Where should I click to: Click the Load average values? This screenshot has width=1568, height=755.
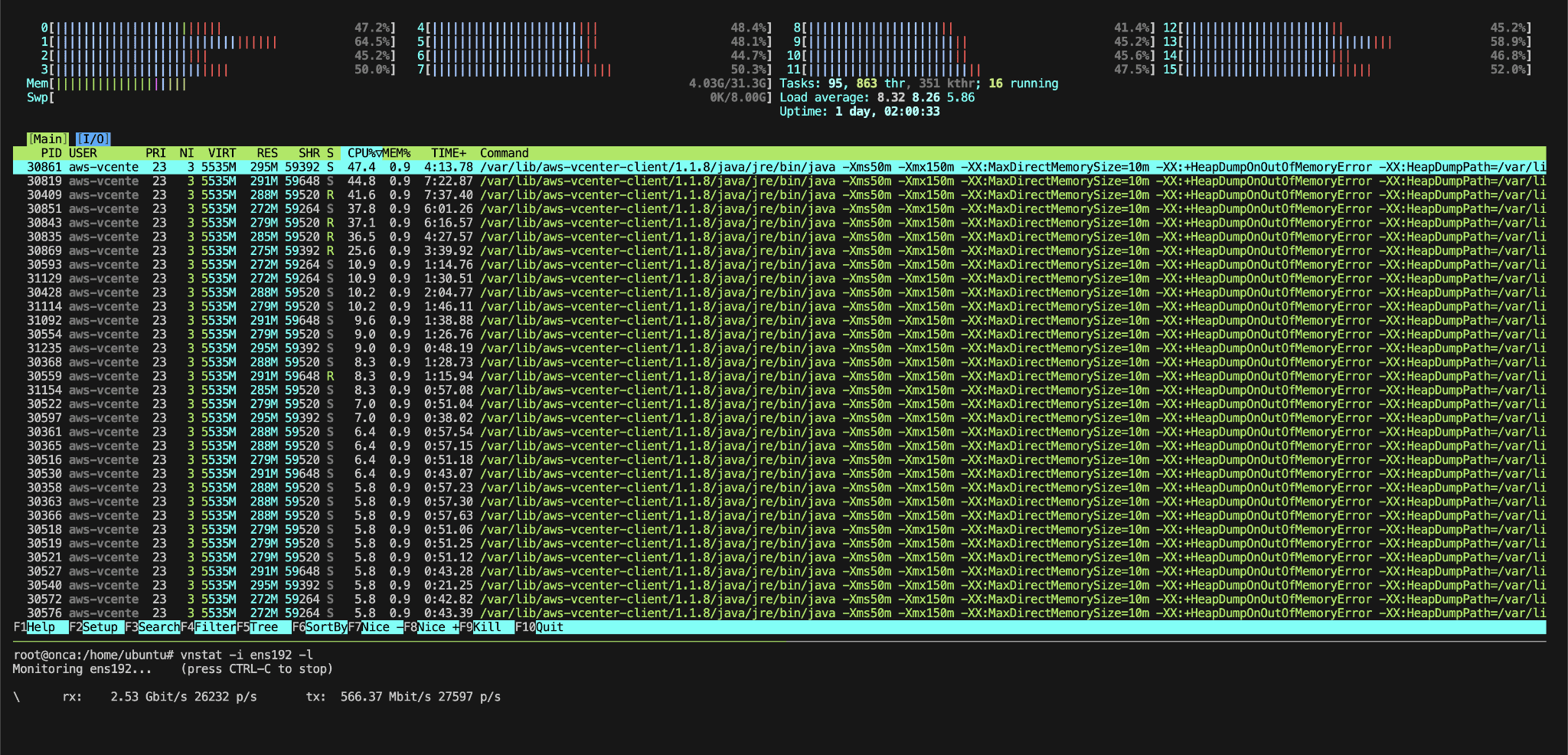tap(926, 97)
